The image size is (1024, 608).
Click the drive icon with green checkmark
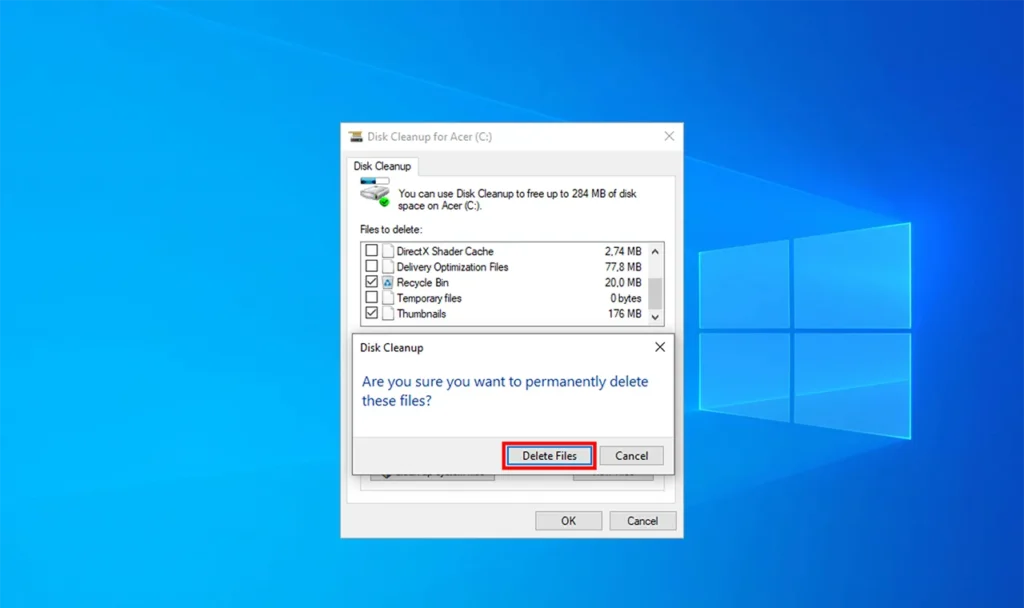[x=375, y=192]
